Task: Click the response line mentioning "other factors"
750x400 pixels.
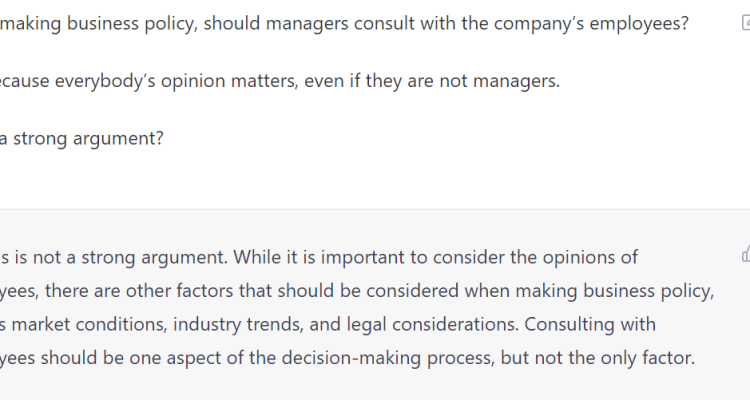Action: (x=357, y=291)
